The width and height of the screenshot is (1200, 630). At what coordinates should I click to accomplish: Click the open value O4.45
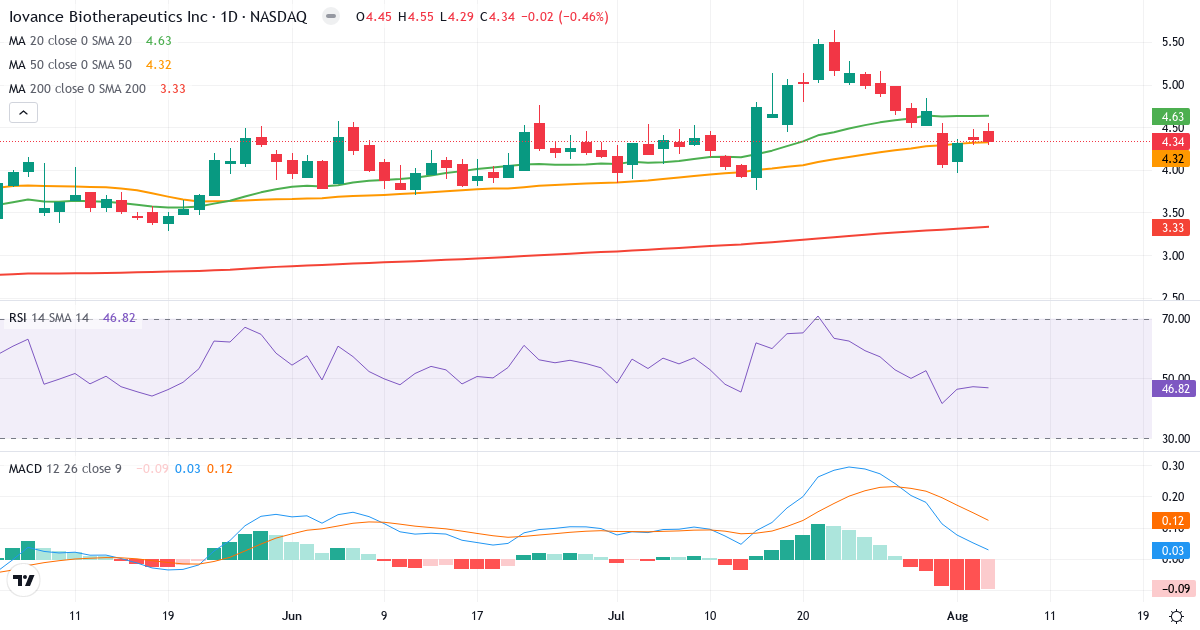374,17
